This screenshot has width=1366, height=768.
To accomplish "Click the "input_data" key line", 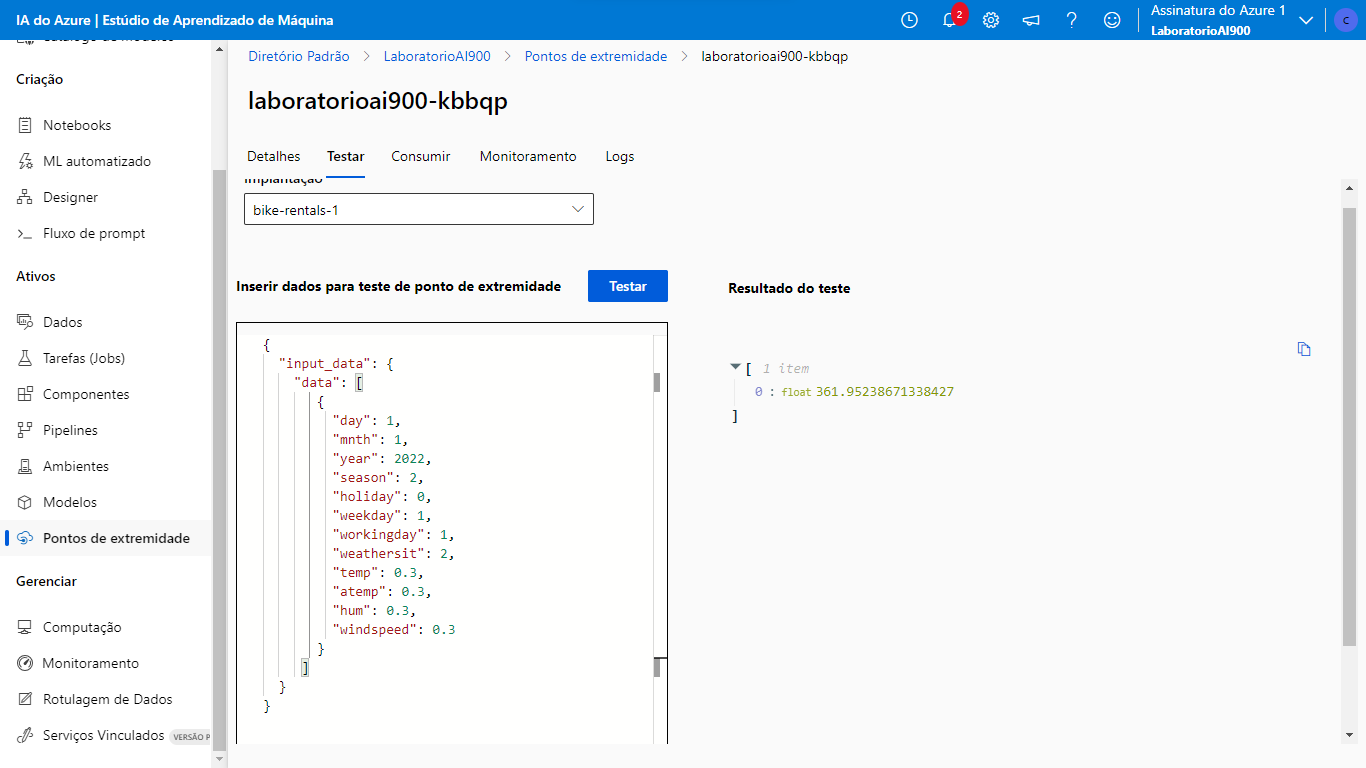I will (x=336, y=363).
